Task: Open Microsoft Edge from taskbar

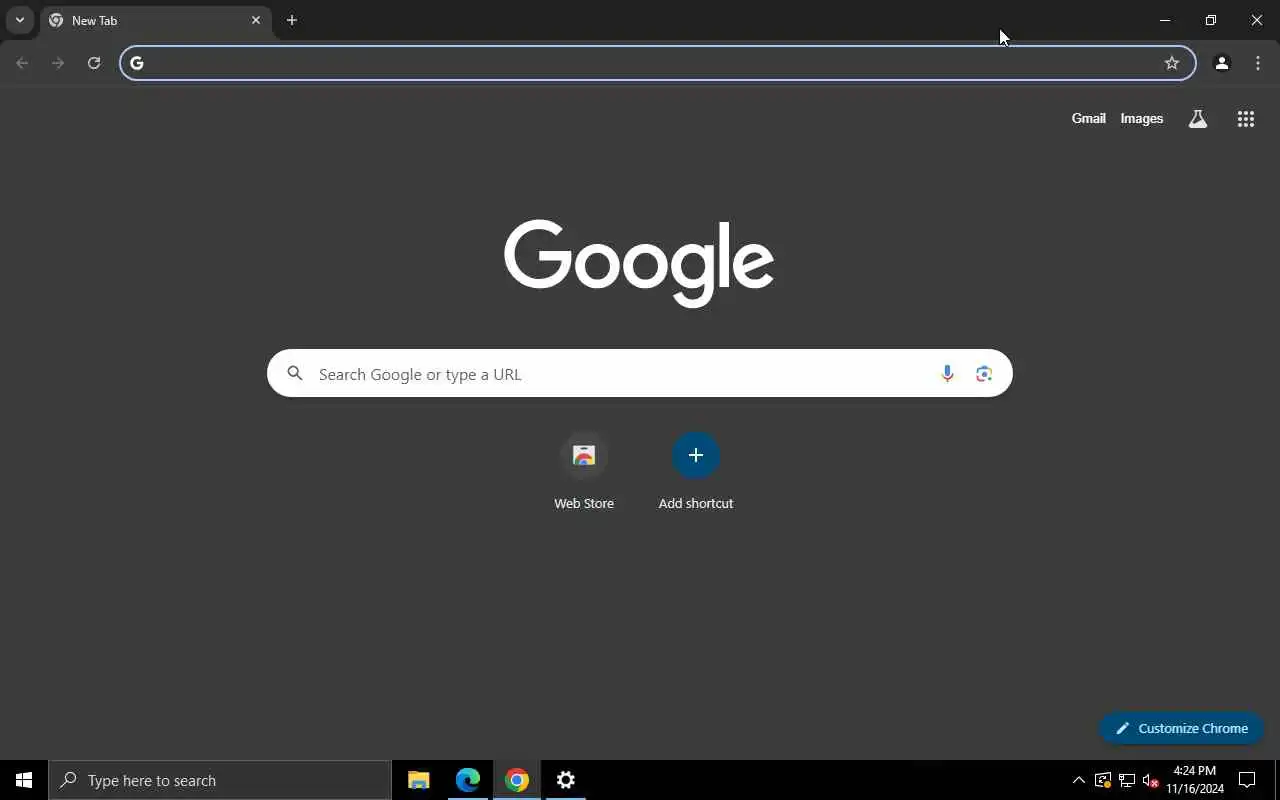Action: click(x=468, y=780)
